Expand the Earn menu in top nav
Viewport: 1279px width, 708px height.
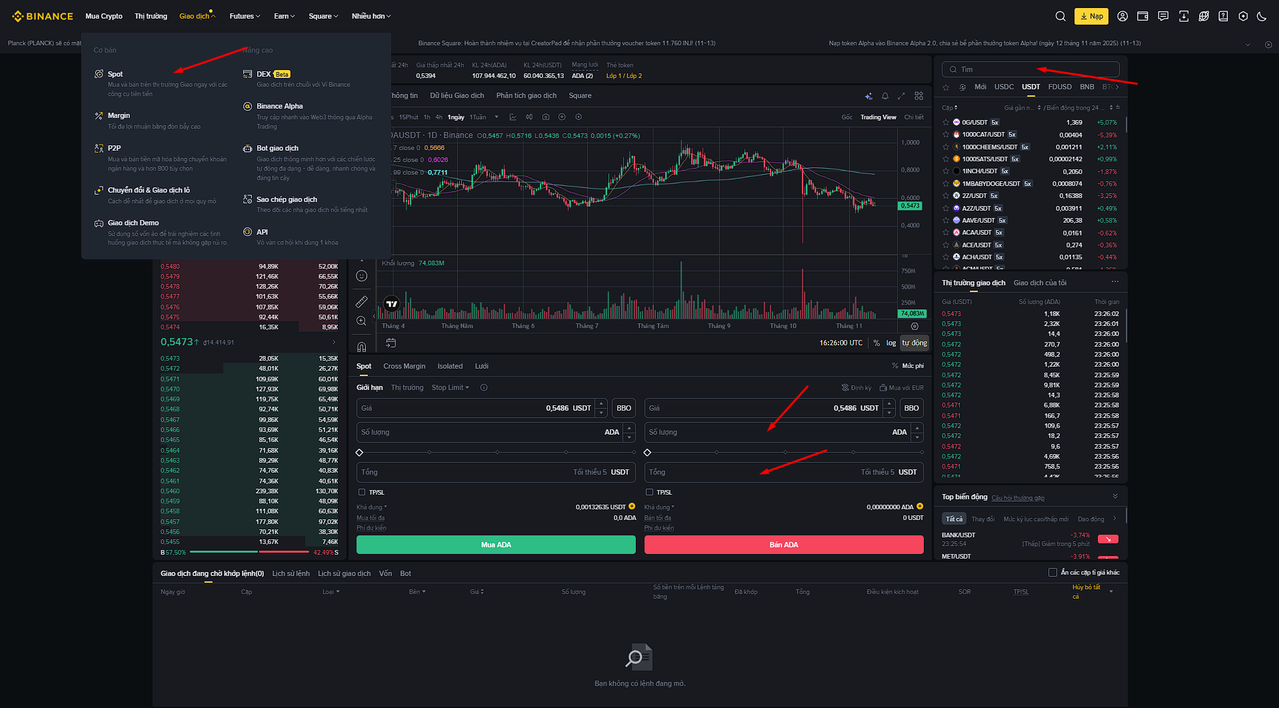coord(285,16)
